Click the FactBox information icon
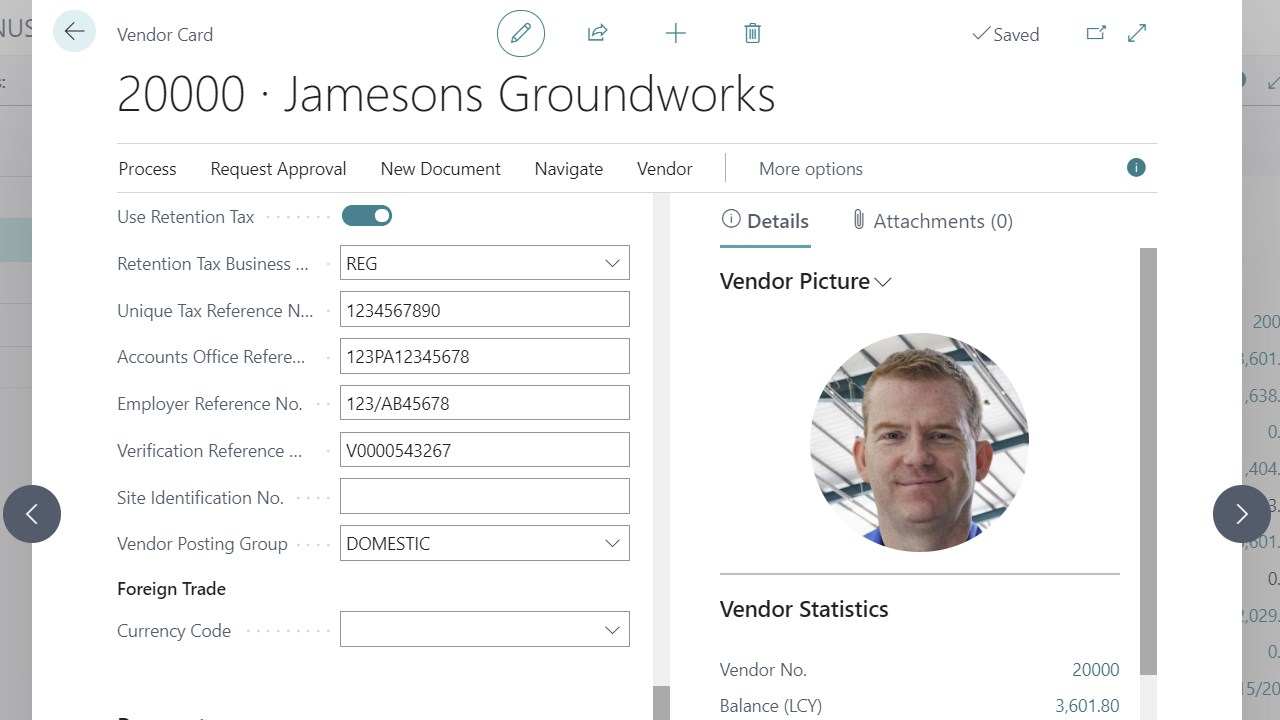Viewport: 1280px width, 720px height. 1136,168
